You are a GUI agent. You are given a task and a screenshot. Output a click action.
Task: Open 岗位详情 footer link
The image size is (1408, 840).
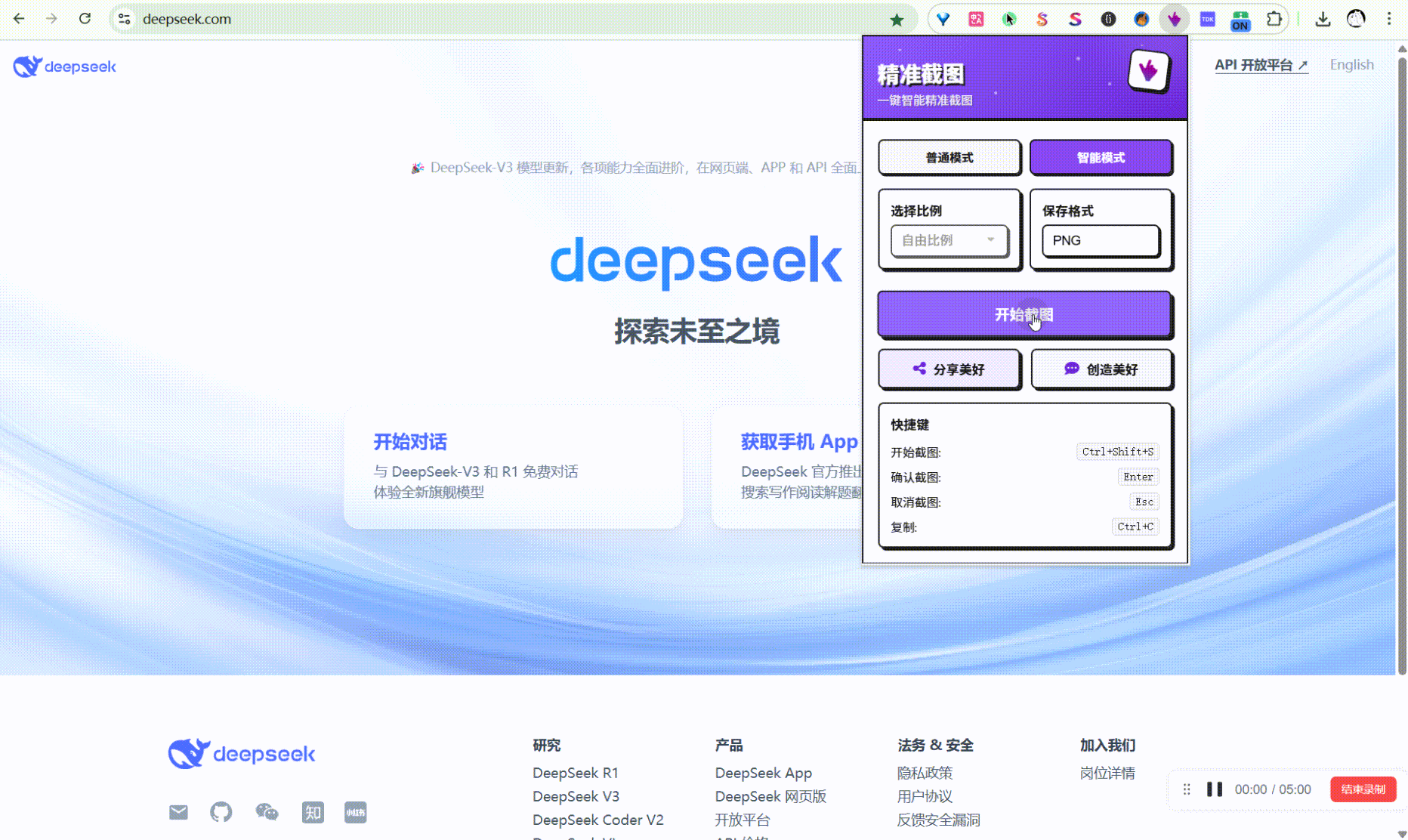(1107, 773)
